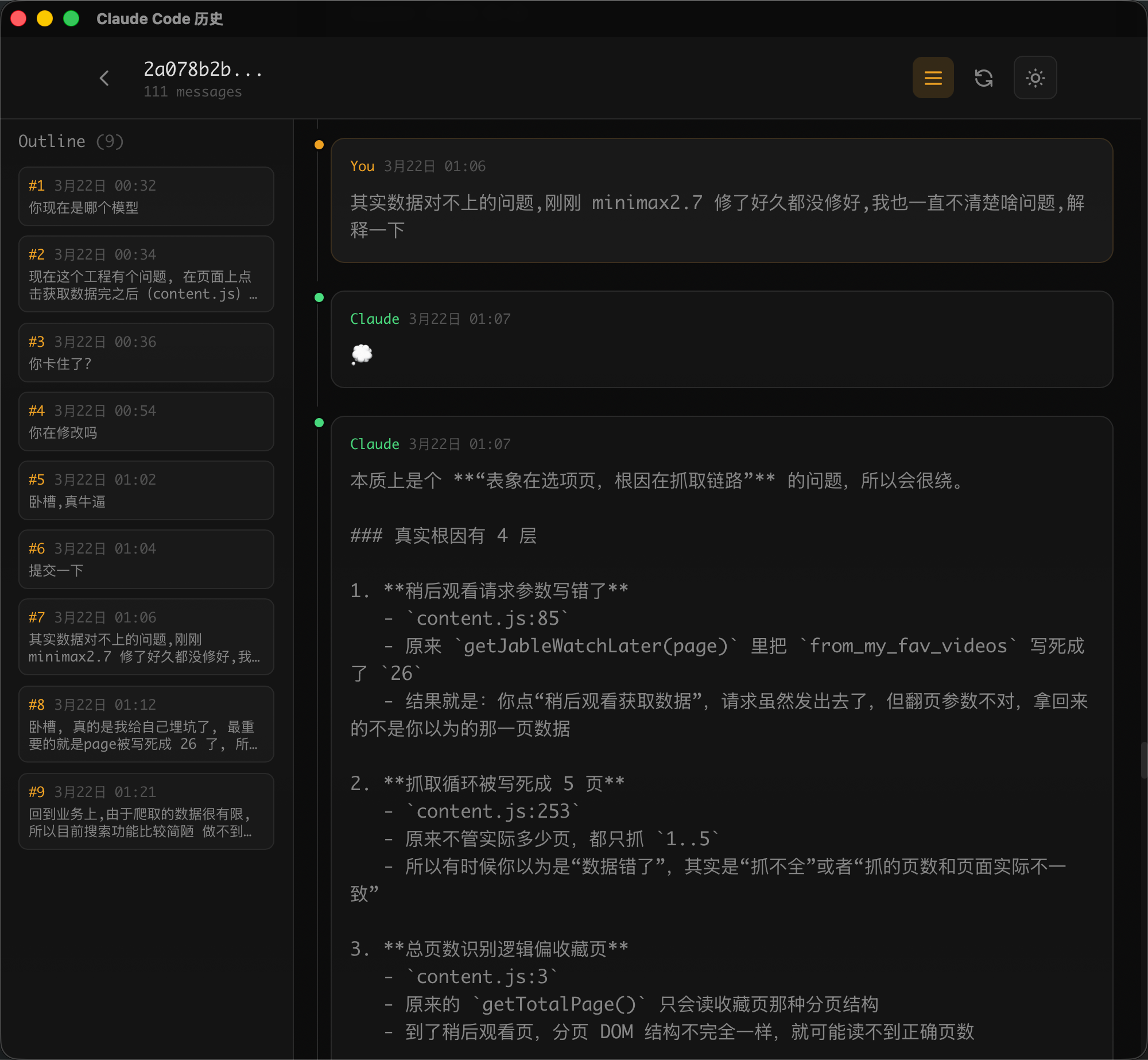This screenshot has height=1060, width=1148.
Task: Click green dot beside long Claude reply
Action: (319, 423)
